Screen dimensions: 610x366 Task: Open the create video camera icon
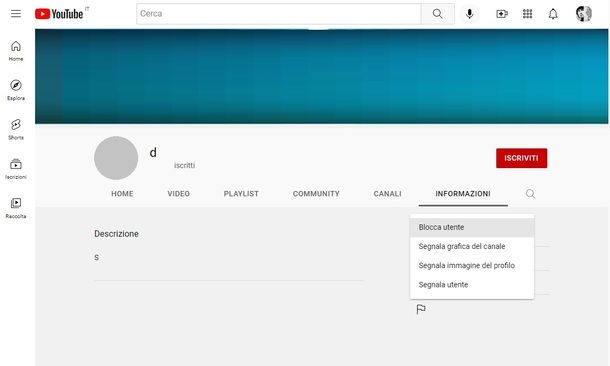pos(502,14)
